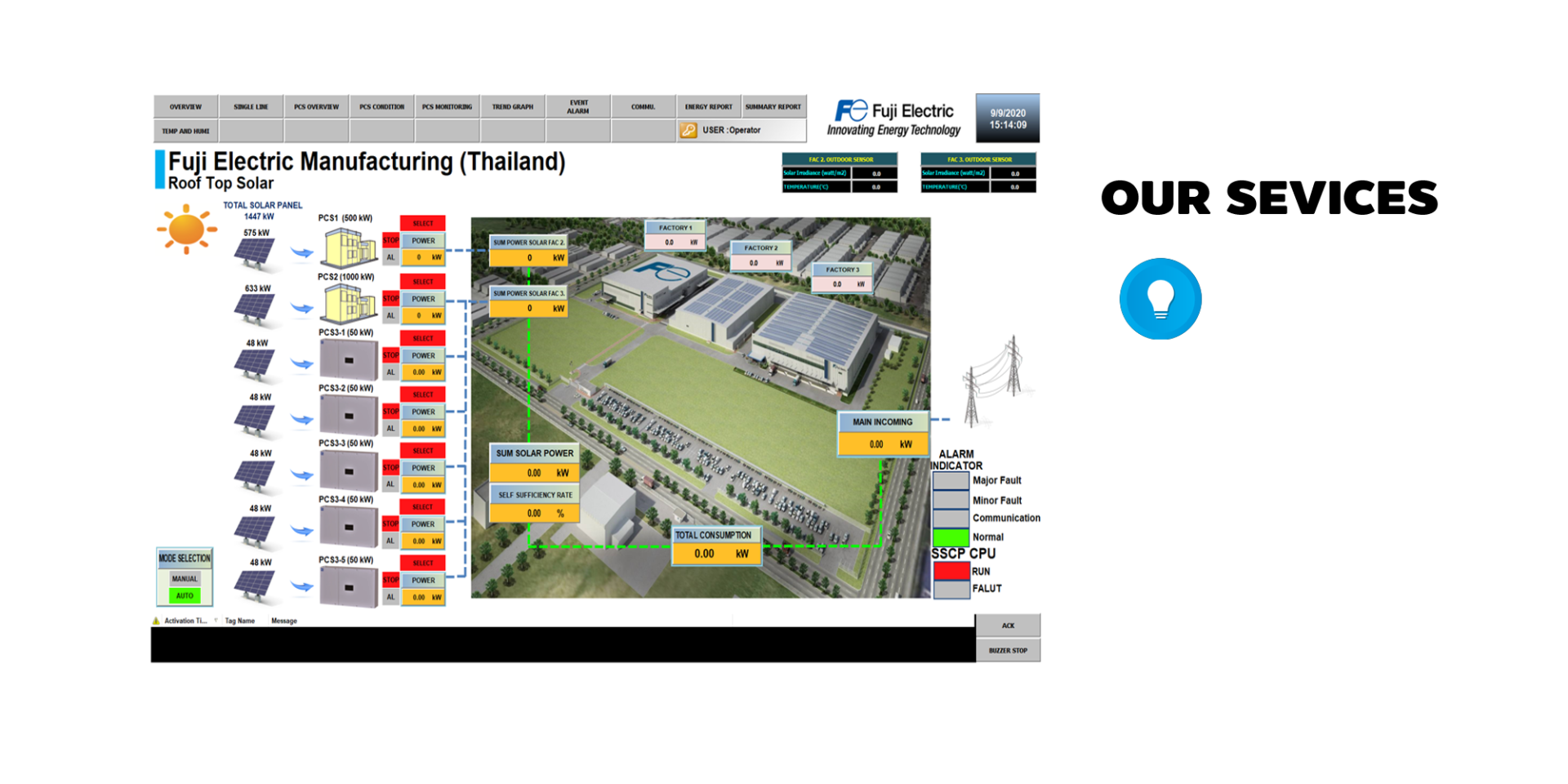Open TEMP AND HUMI screen
This screenshot has width=1568, height=784.
pyautogui.click(x=185, y=131)
